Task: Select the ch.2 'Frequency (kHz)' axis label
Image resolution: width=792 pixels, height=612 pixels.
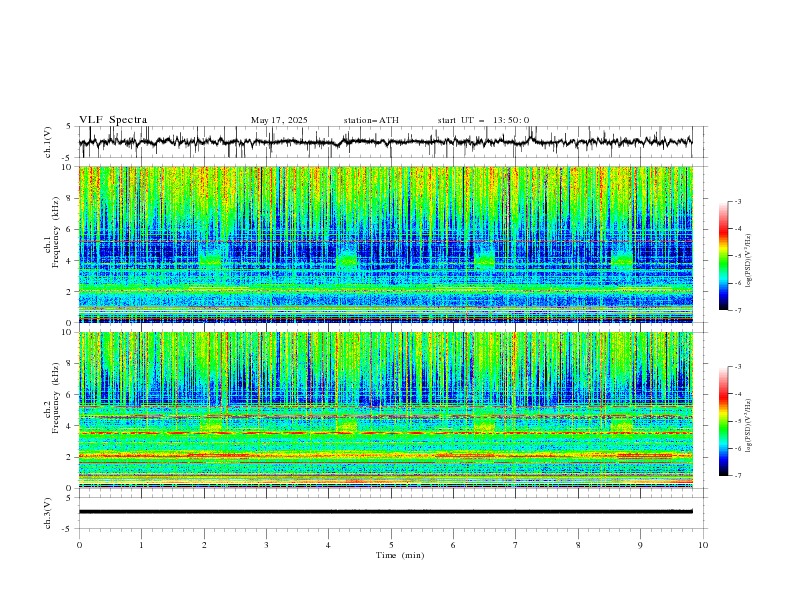Action: coord(56,398)
